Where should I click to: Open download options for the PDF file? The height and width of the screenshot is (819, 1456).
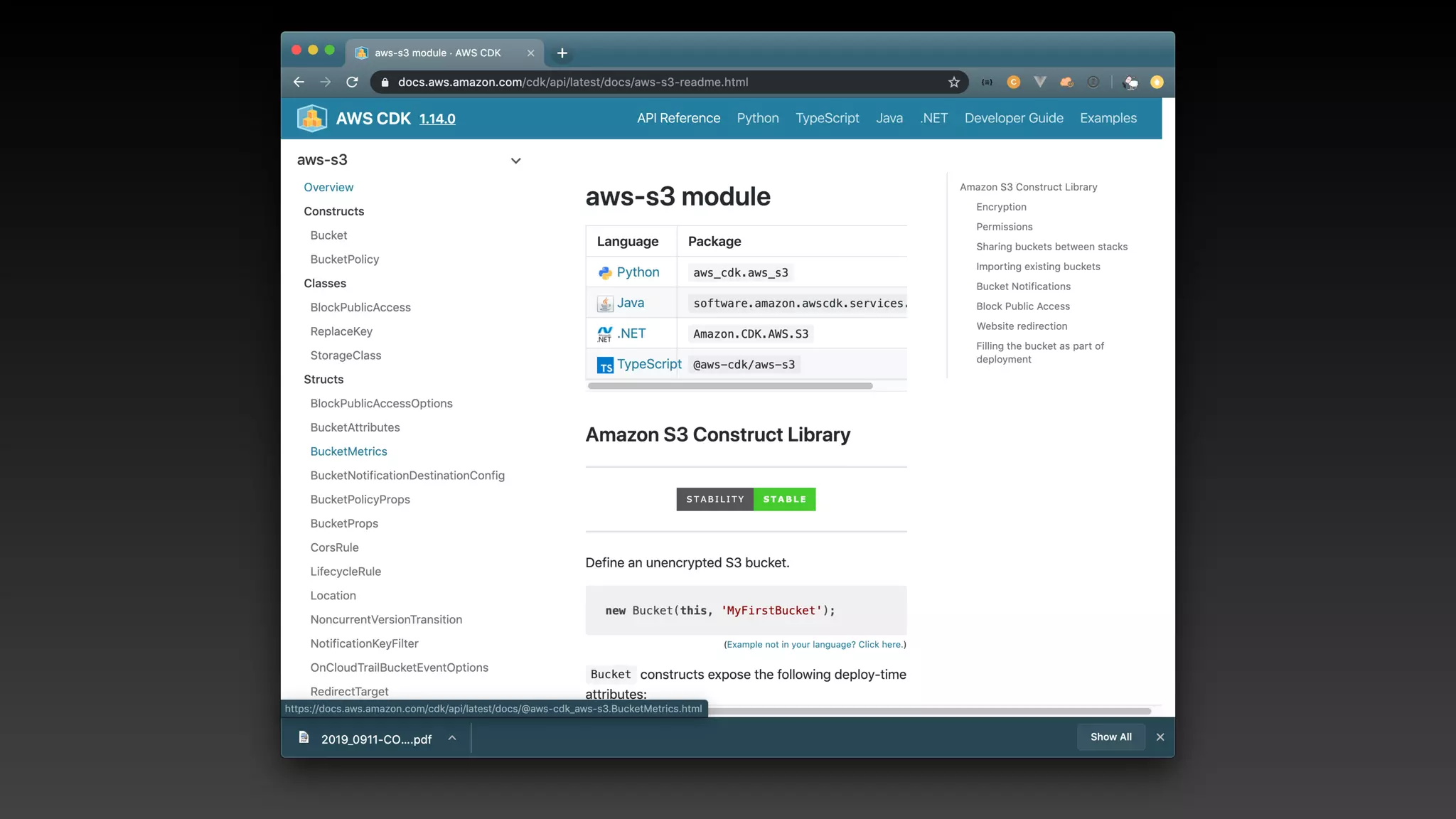pos(452,738)
